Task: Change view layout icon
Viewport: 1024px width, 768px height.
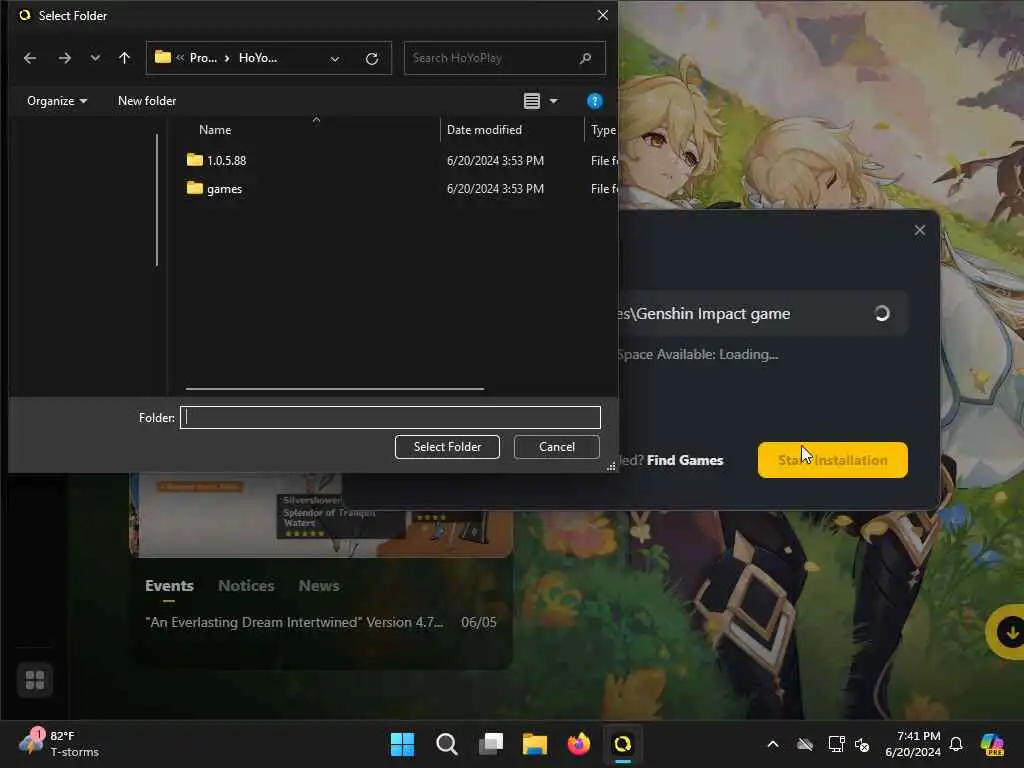Action: coord(532,101)
